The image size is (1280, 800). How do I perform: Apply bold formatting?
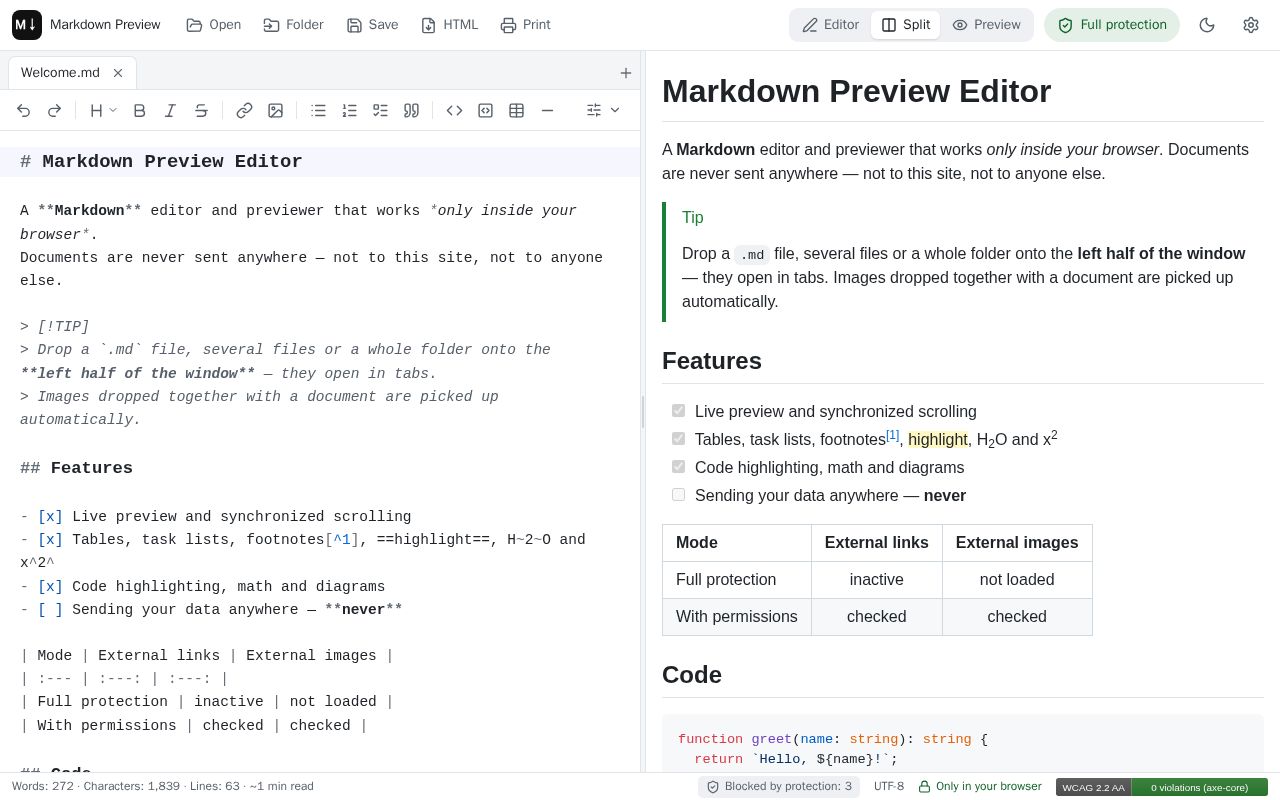tap(140, 111)
